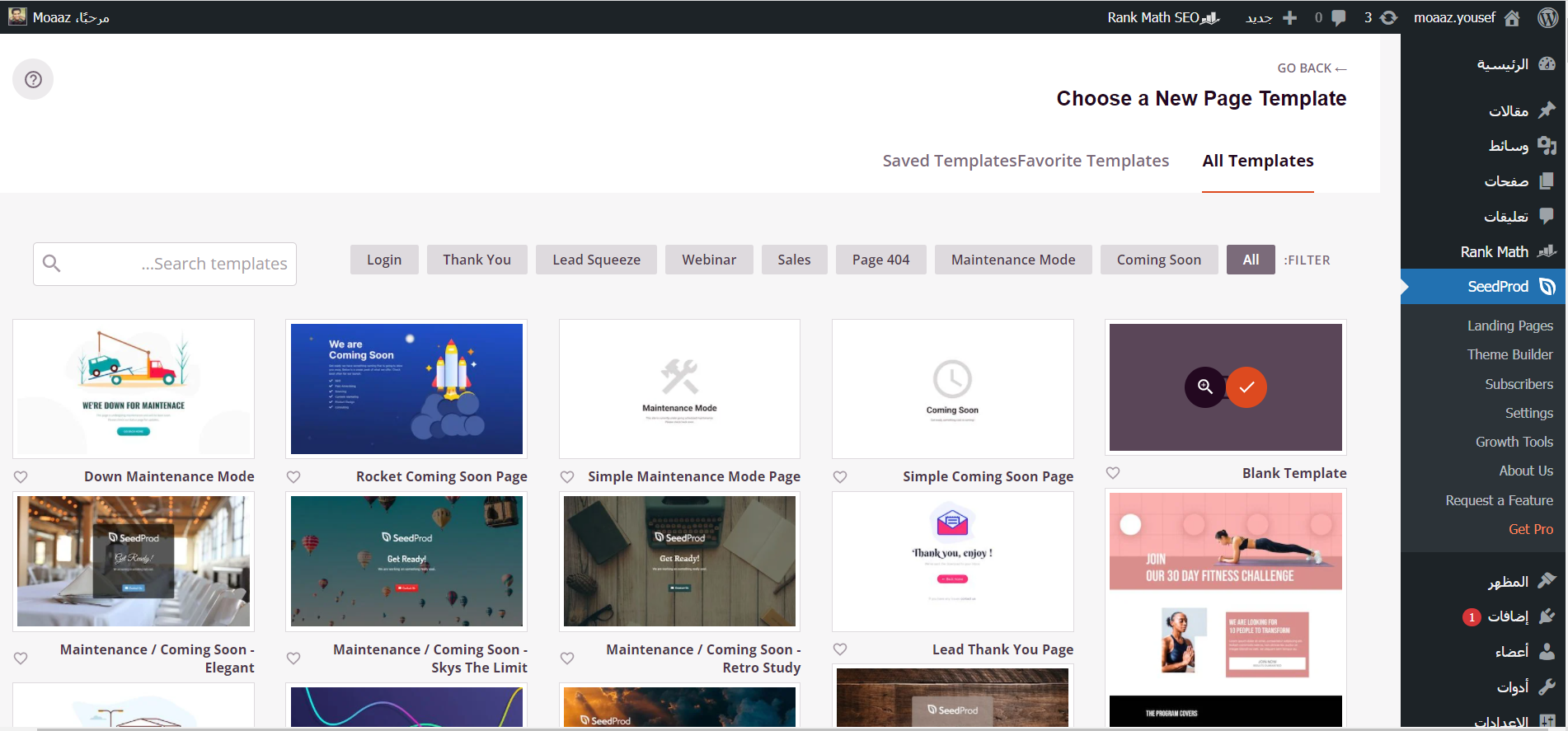Filter templates by Maintenance Mode

pyautogui.click(x=1012, y=260)
